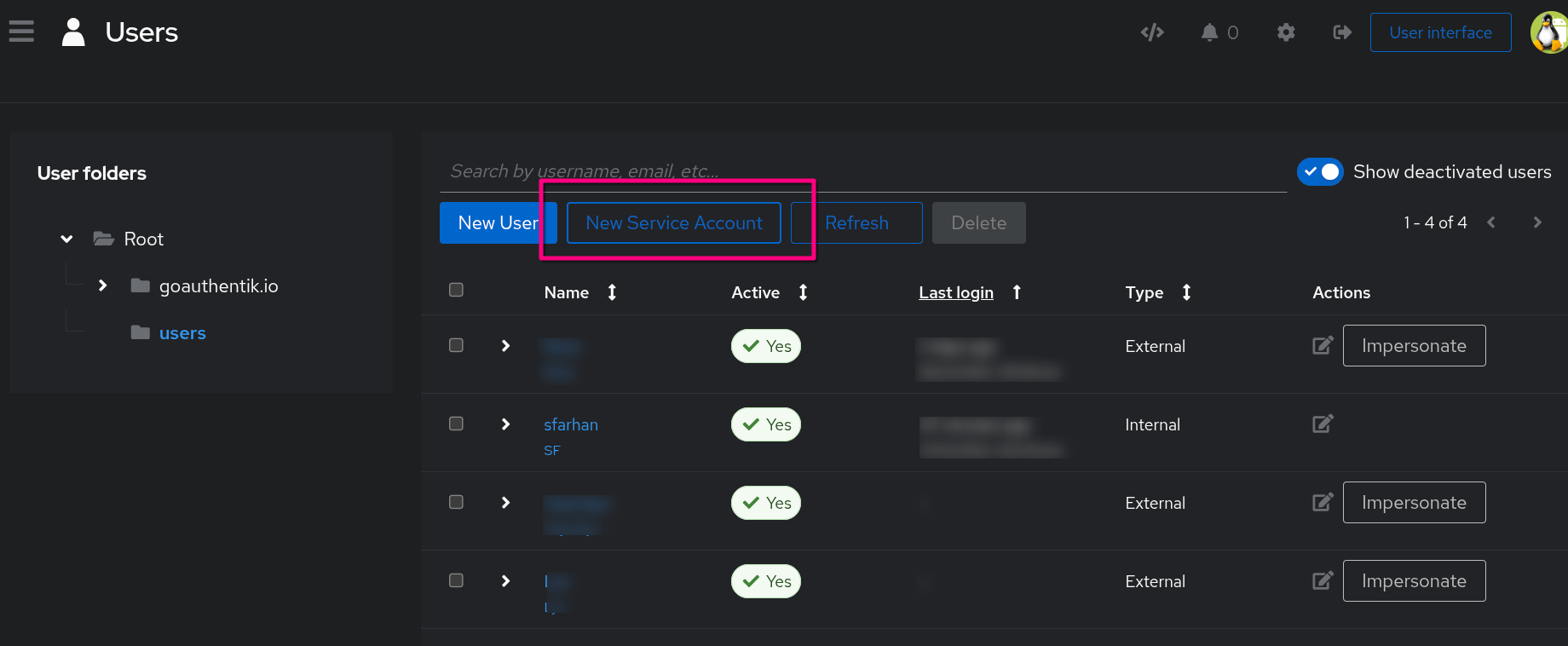
Task: Sign out using the logout icon
Action: pyautogui.click(x=1341, y=32)
